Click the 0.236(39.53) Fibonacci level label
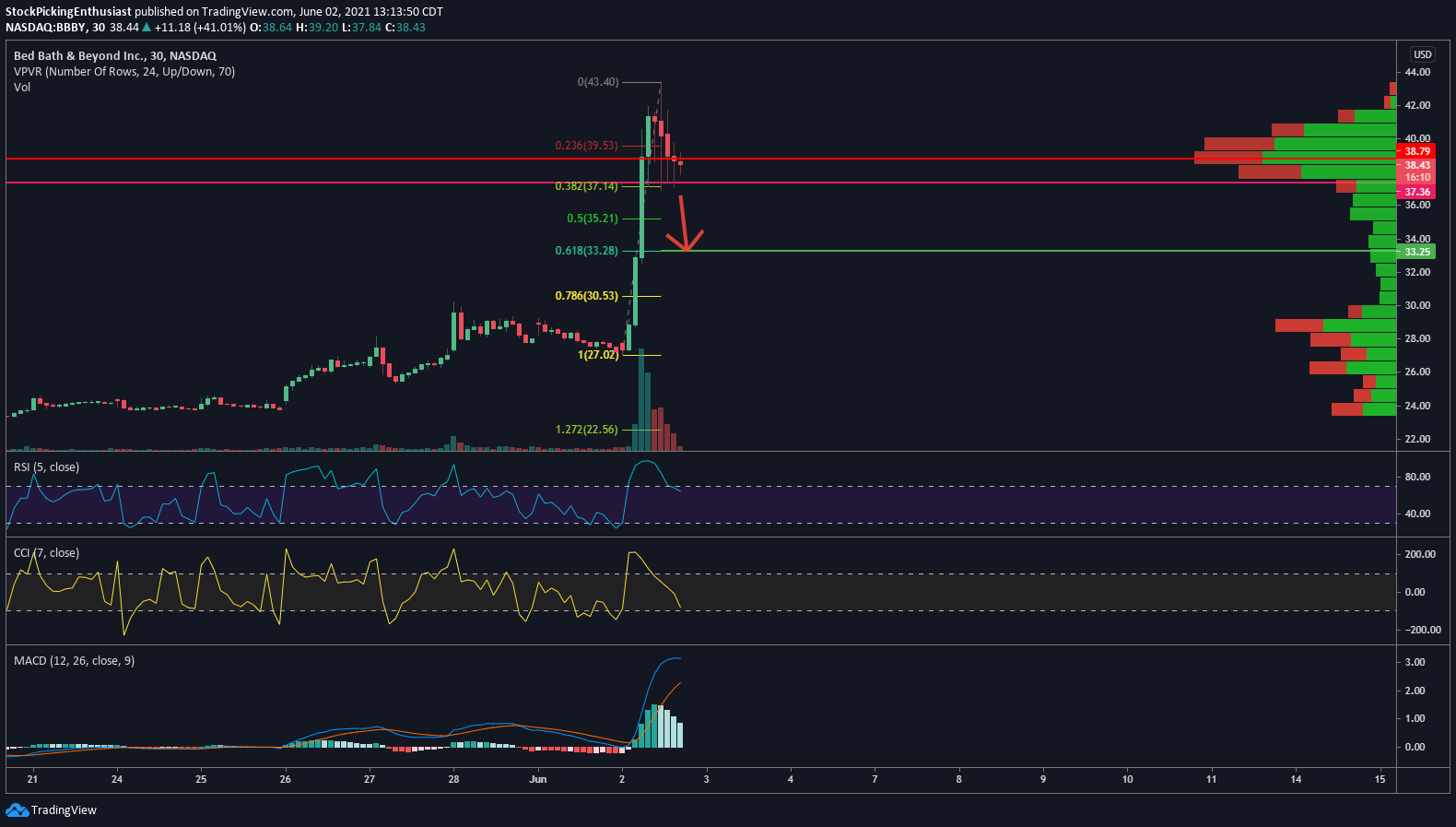 [x=586, y=146]
